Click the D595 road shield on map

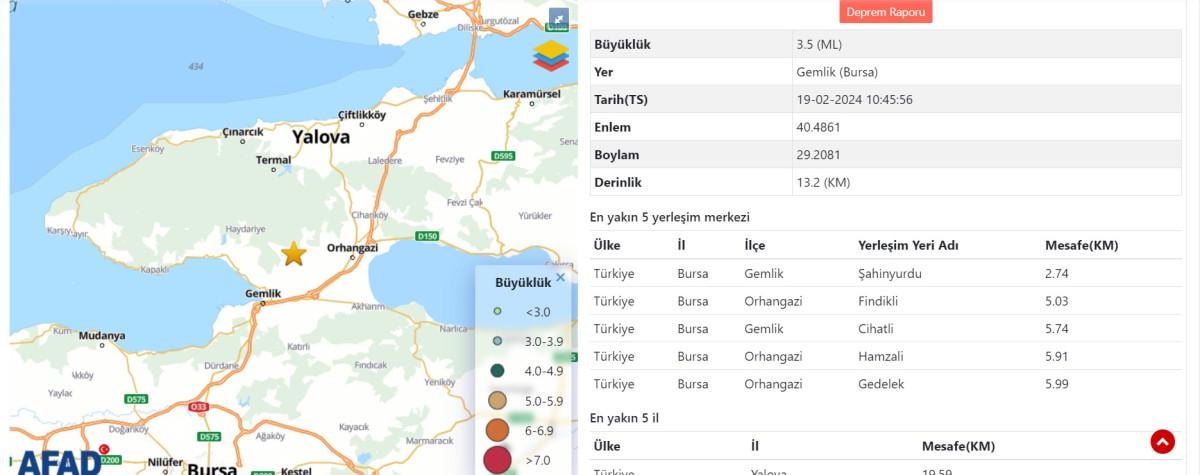[x=503, y=156]
